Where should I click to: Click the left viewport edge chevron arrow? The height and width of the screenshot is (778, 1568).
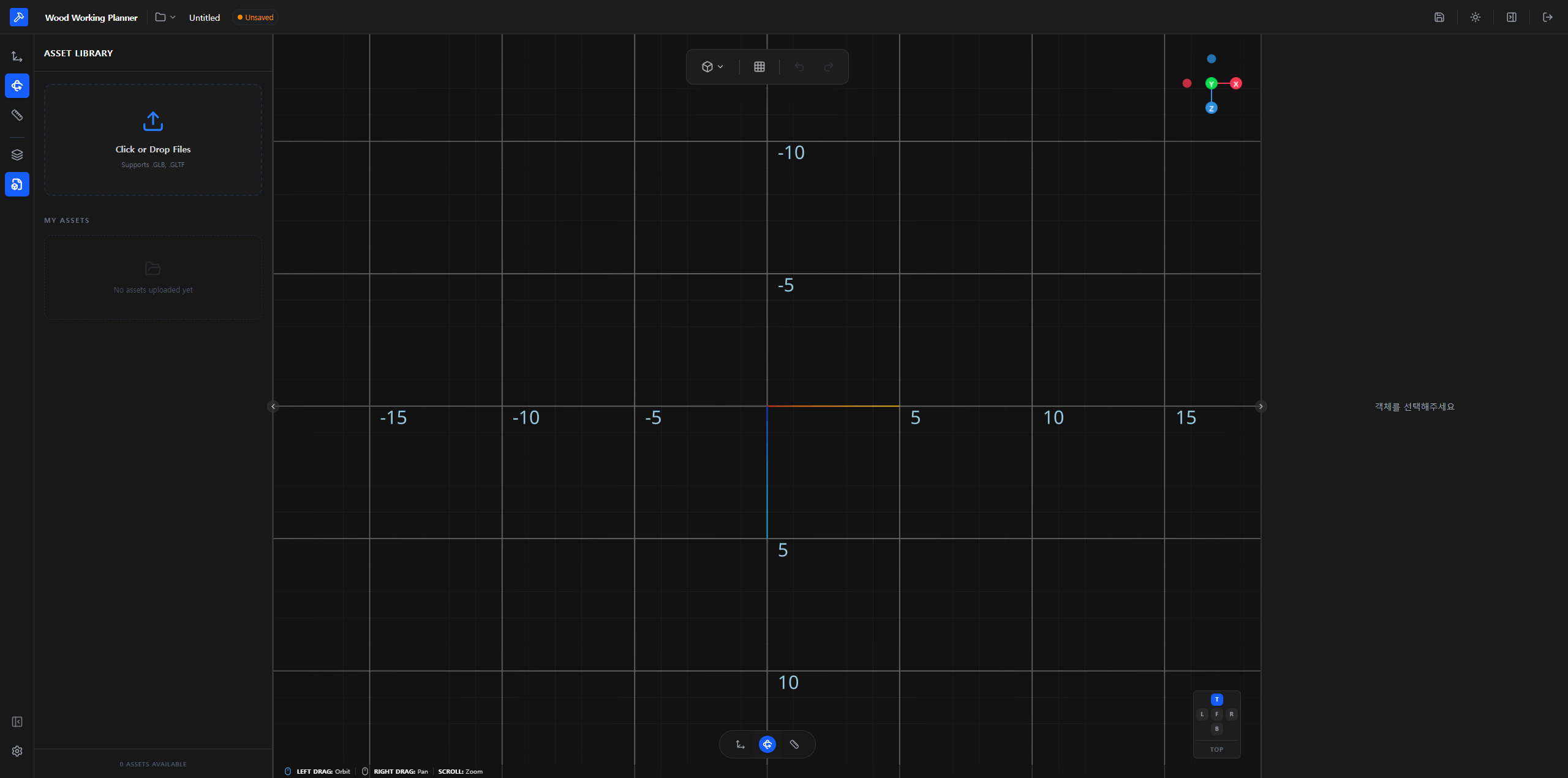(x=273, y=406)
